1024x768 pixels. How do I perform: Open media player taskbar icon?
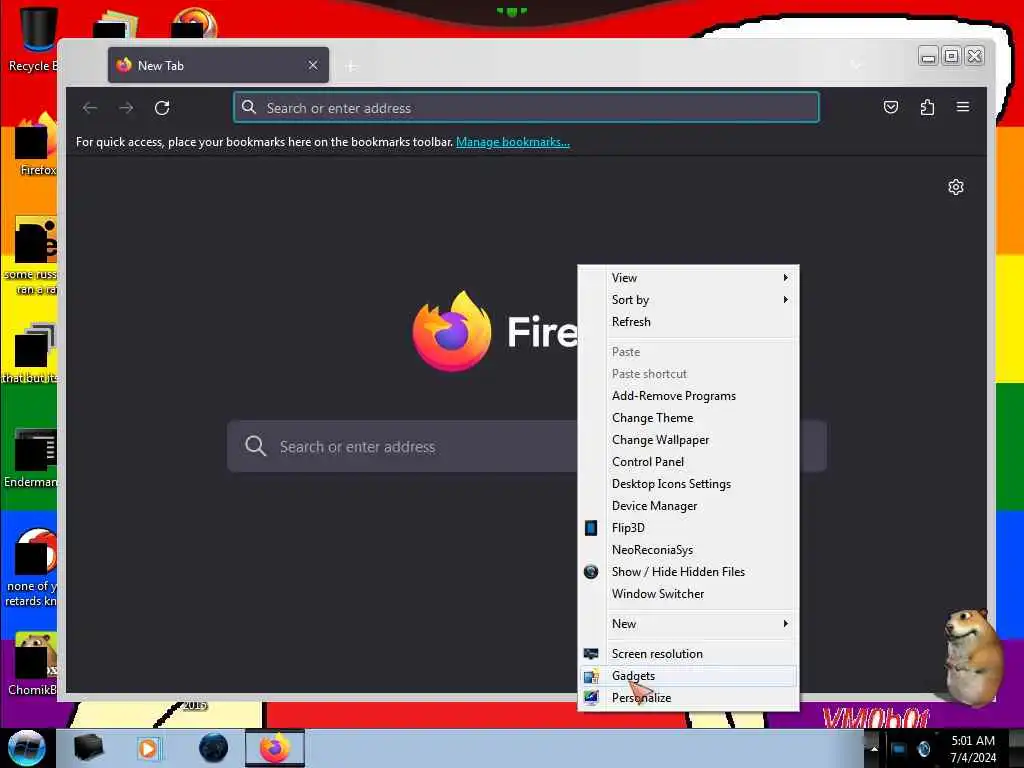(148, 748)
